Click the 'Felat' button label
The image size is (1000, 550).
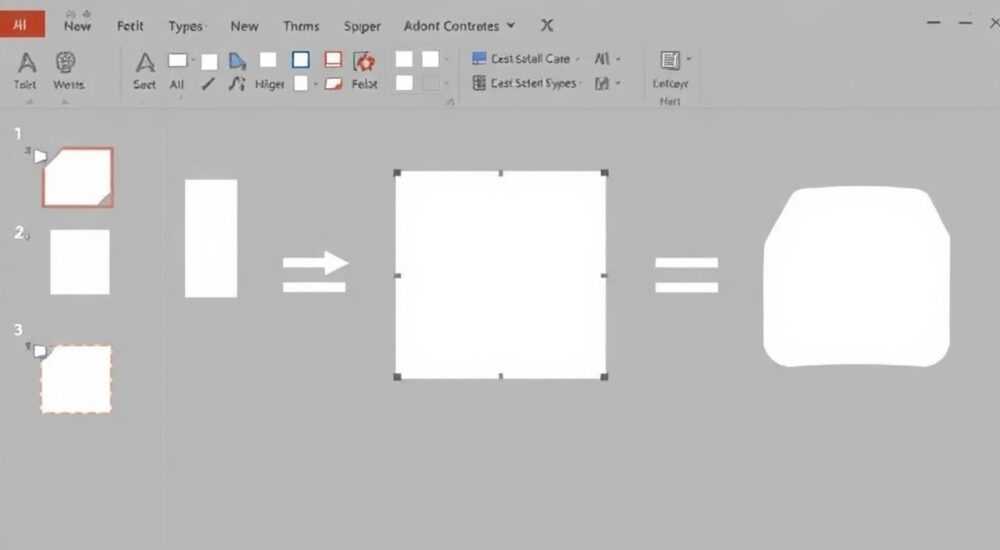tap(365, 84)
